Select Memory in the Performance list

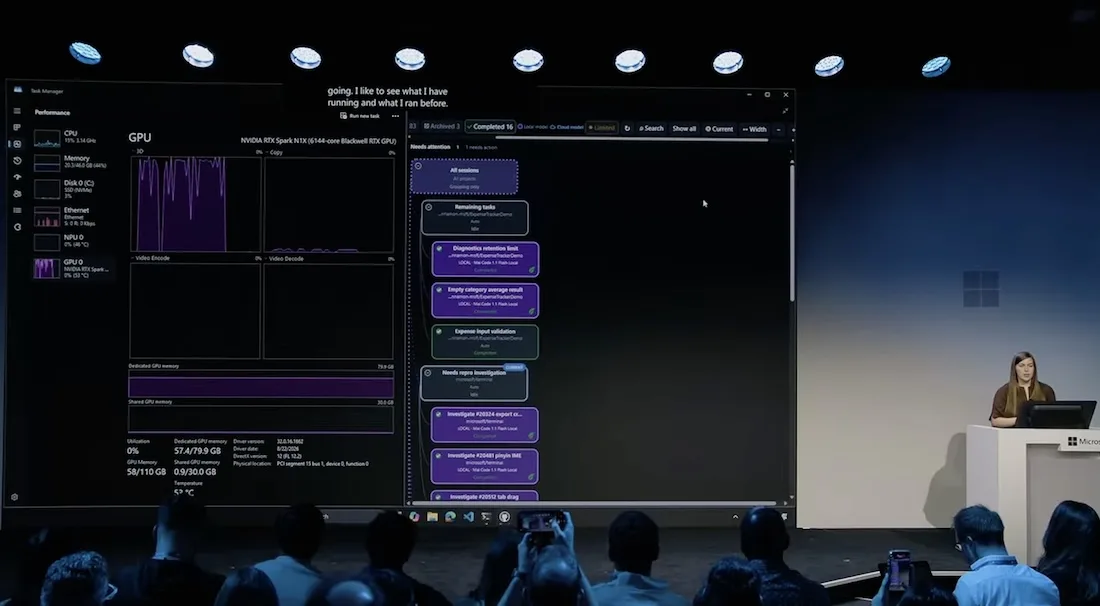(x=73, y=163)
